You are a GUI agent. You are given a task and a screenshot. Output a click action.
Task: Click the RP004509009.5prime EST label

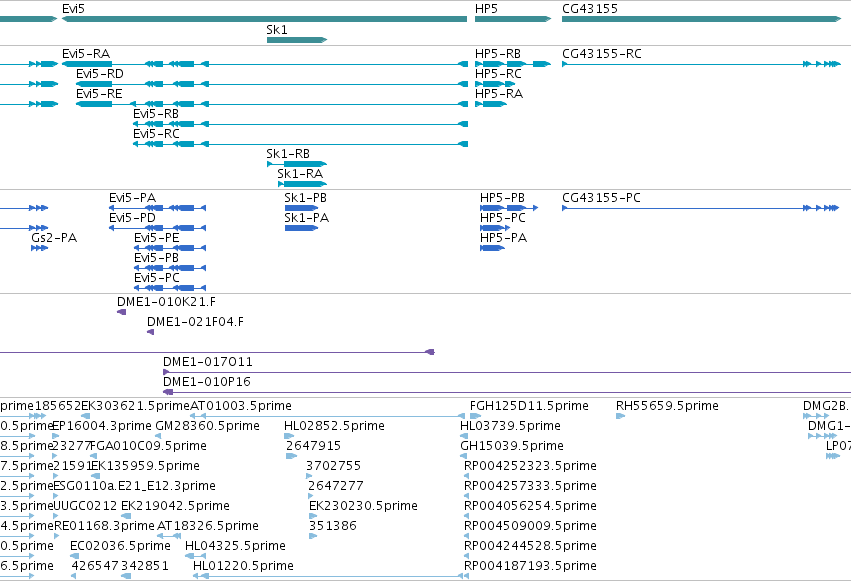click(531, 526)
